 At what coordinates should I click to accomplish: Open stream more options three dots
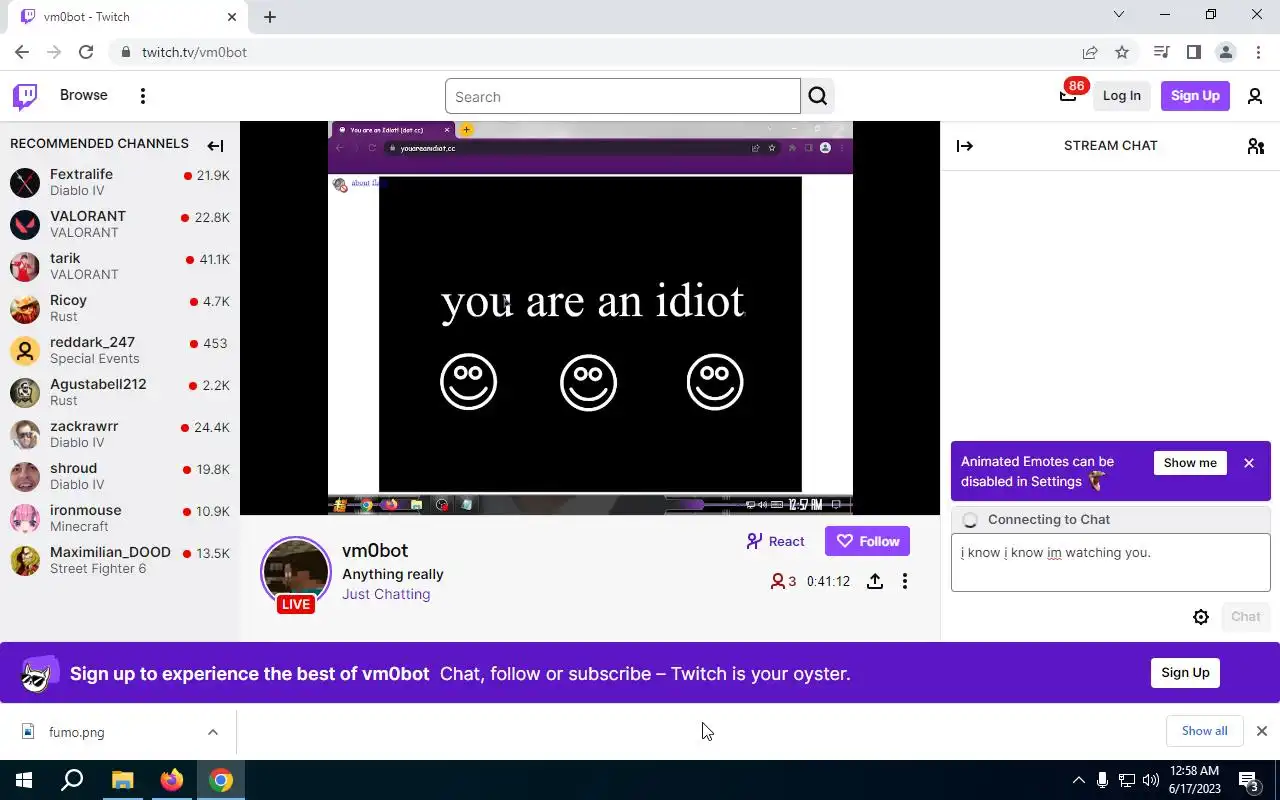click(x=905, y=581)
